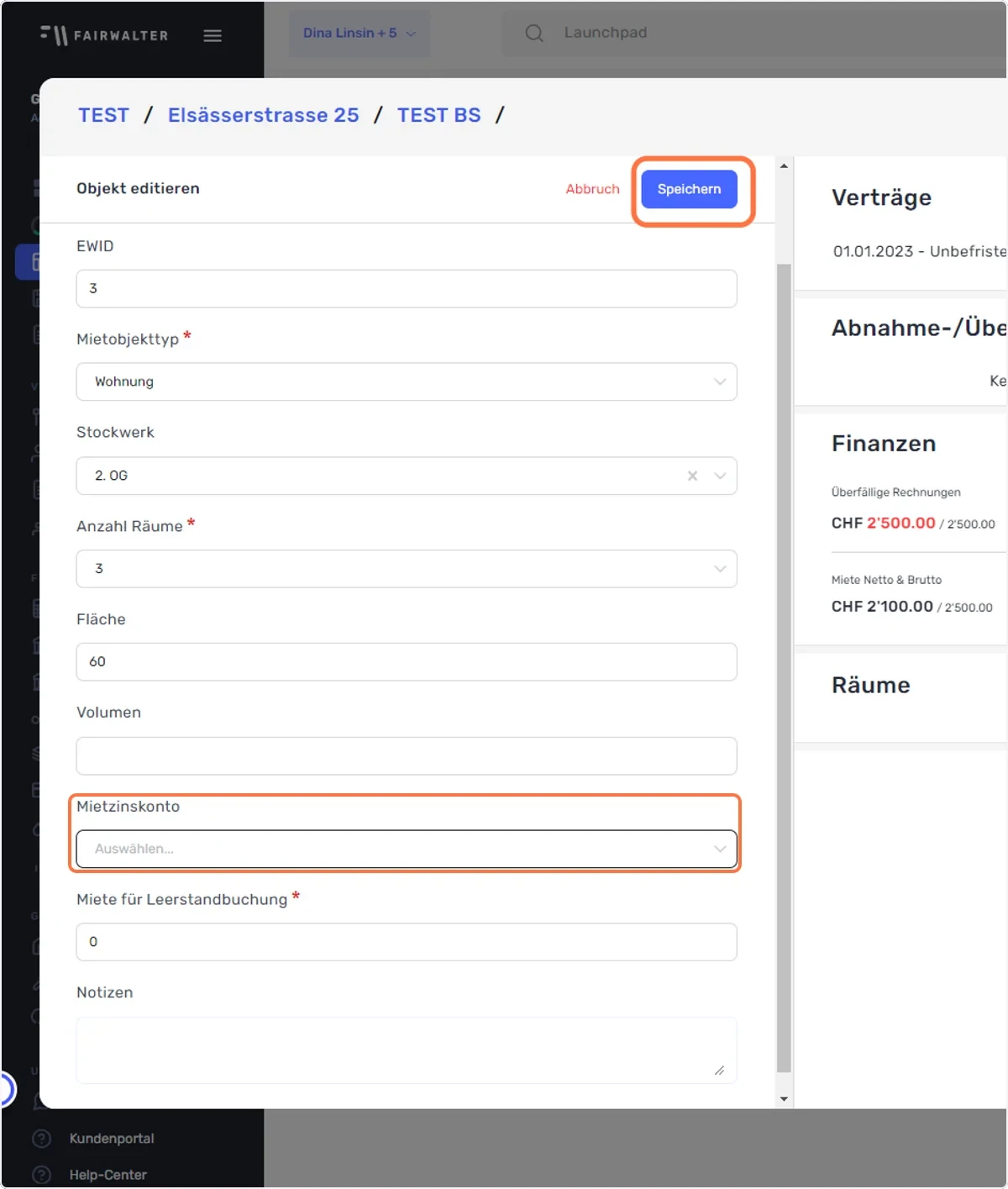
Task: Click the empty Volumen field
Action: [x=407, y=756]
